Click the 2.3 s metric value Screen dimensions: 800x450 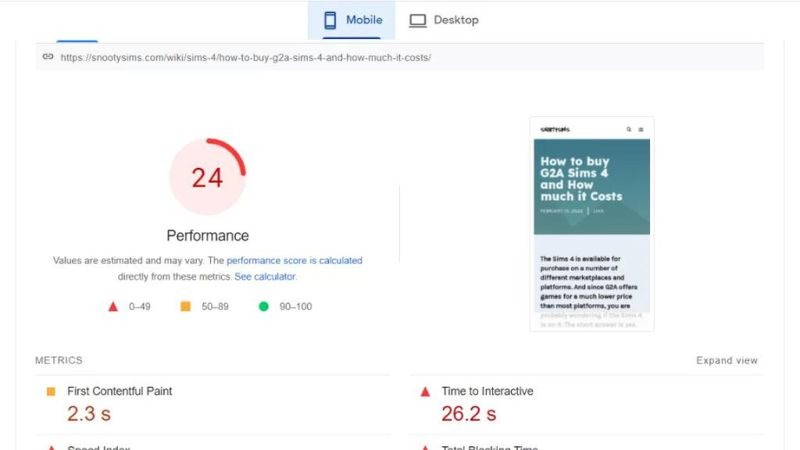(89, 414)
